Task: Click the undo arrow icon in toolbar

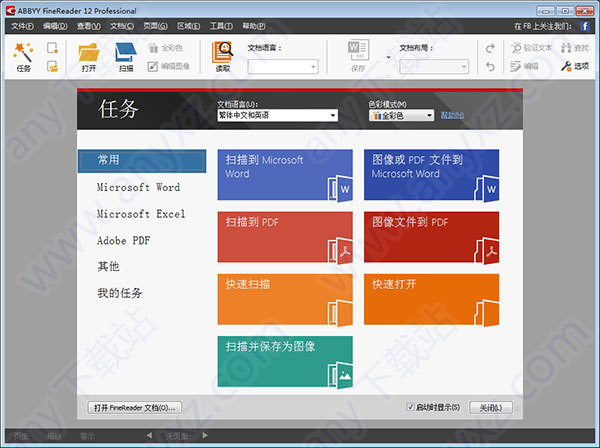Action: click(490, 67)
